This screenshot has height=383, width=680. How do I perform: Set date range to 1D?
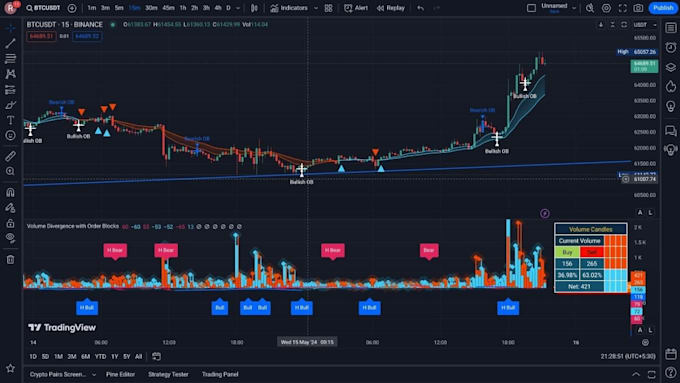33,357
